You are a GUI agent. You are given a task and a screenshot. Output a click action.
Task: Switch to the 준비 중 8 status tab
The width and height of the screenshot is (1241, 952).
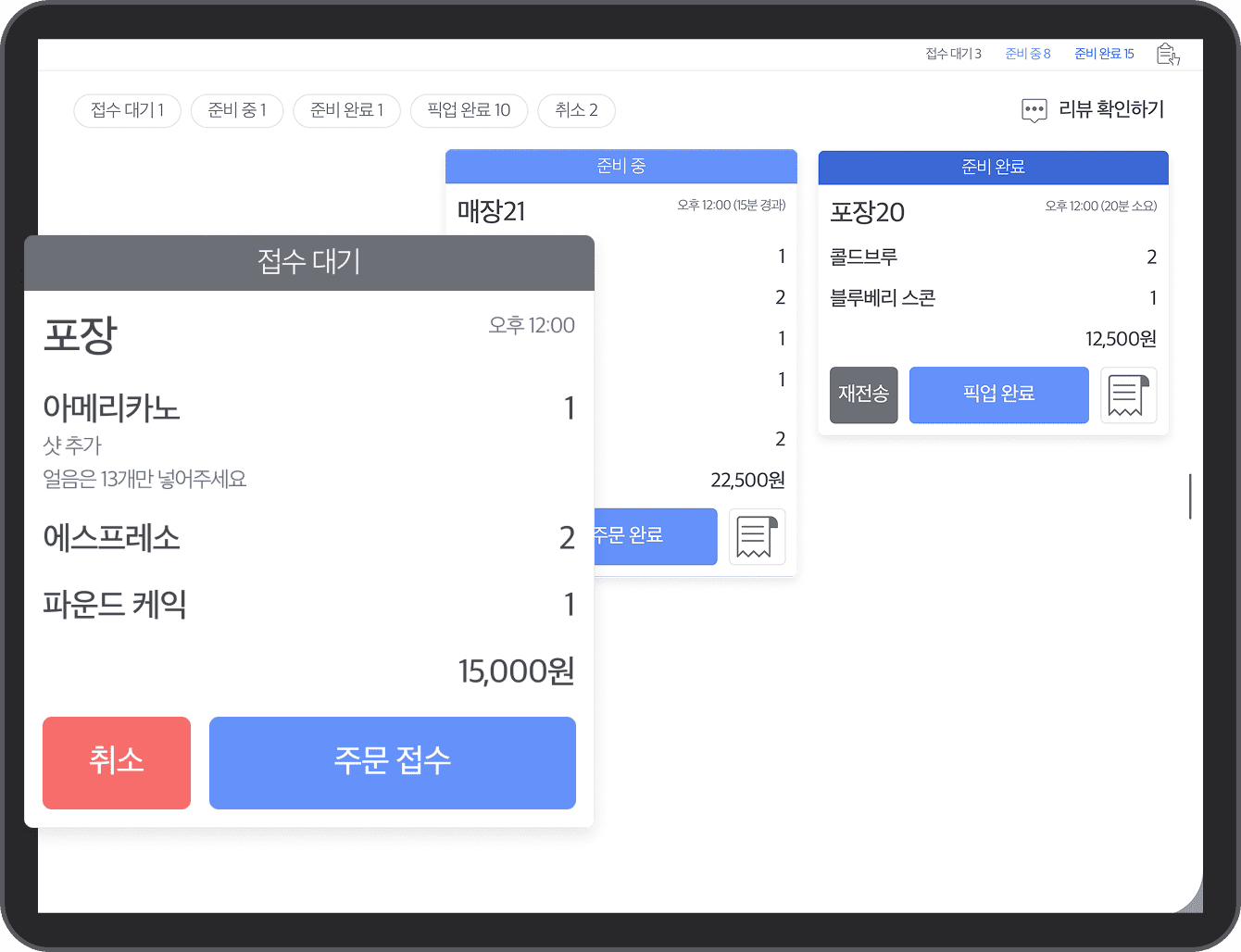1027,54
